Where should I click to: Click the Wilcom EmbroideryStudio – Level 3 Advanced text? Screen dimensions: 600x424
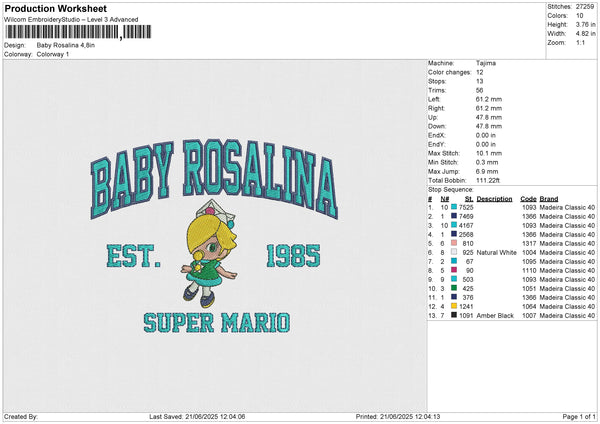(x=71, y=20)
